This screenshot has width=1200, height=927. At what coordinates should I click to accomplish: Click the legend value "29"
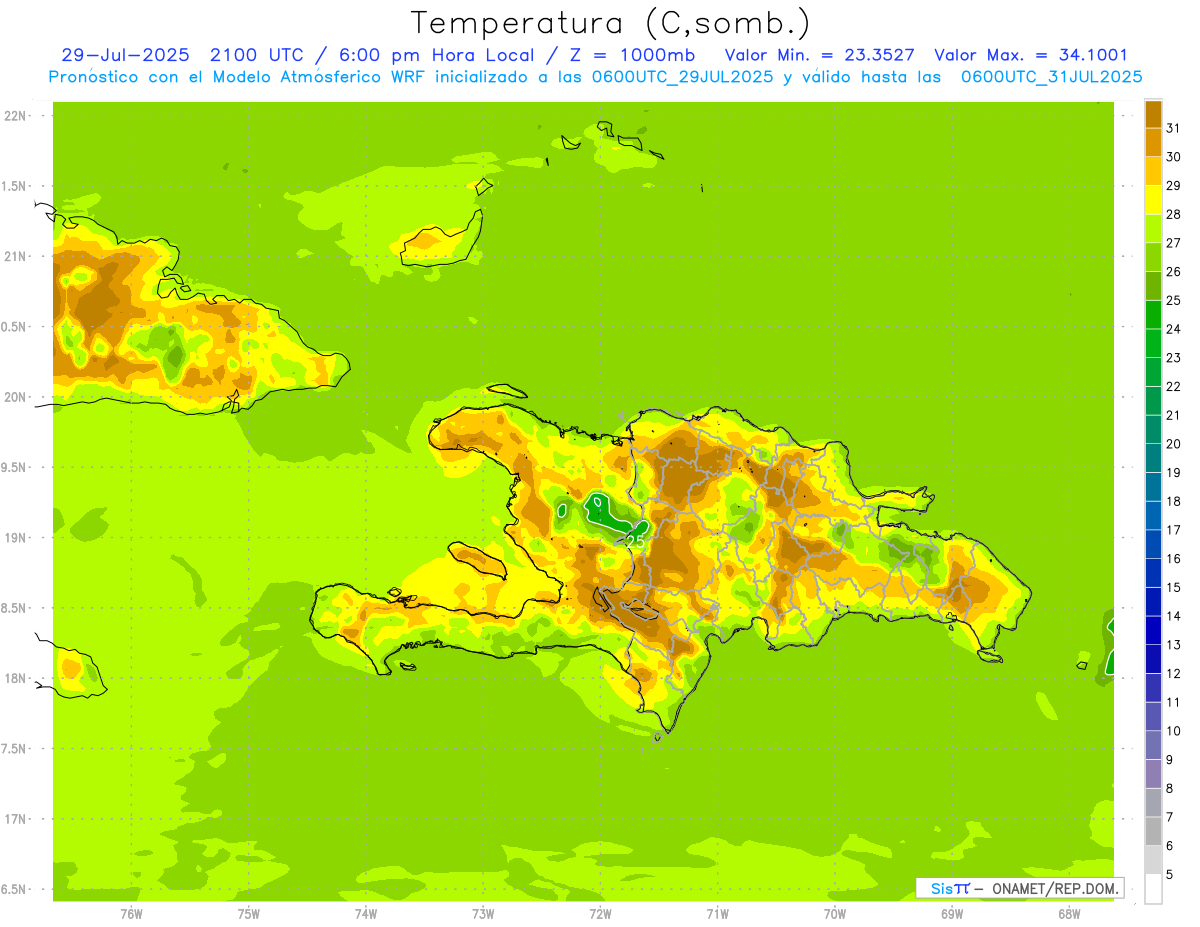1173,186
